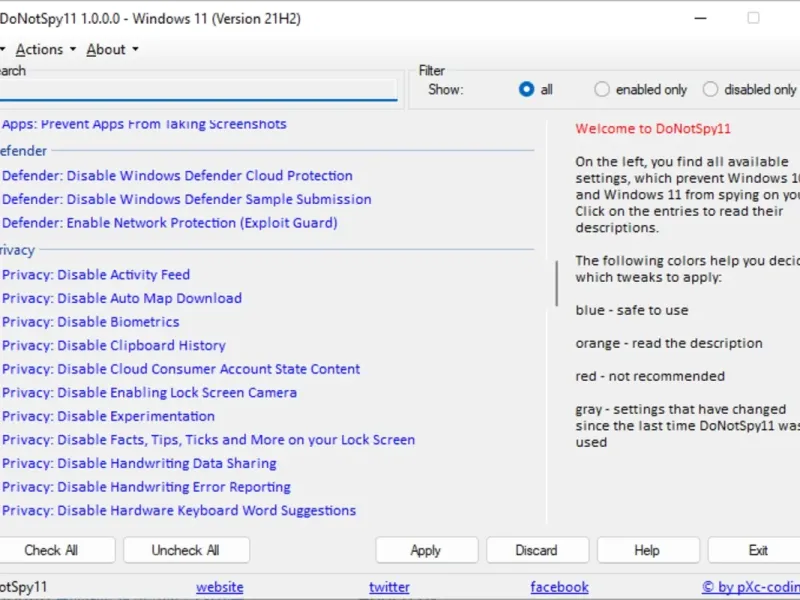Open the facebook link

[x=559, y=587]
